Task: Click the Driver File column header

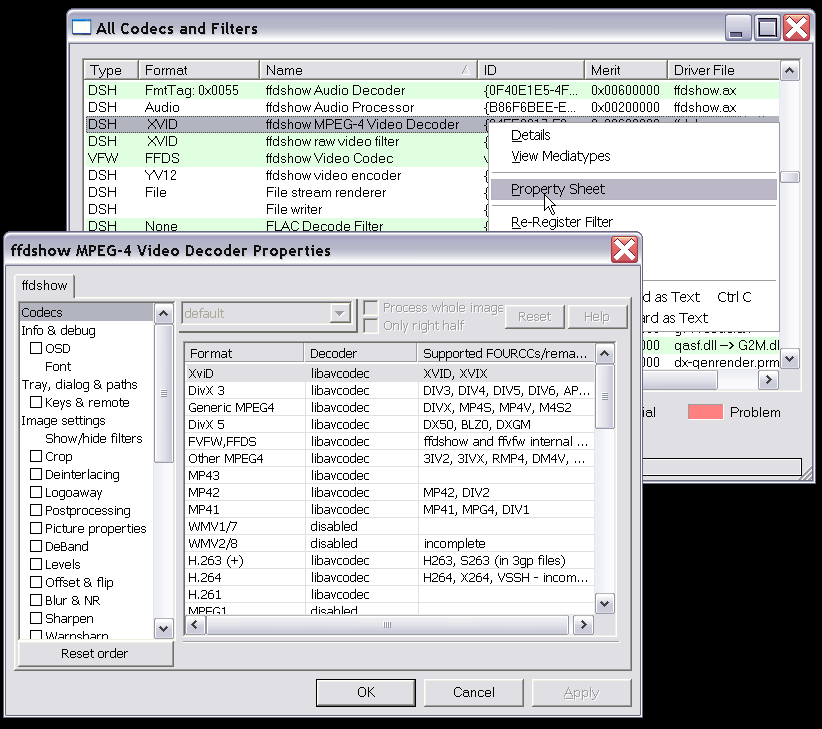Action: point(723,70)
